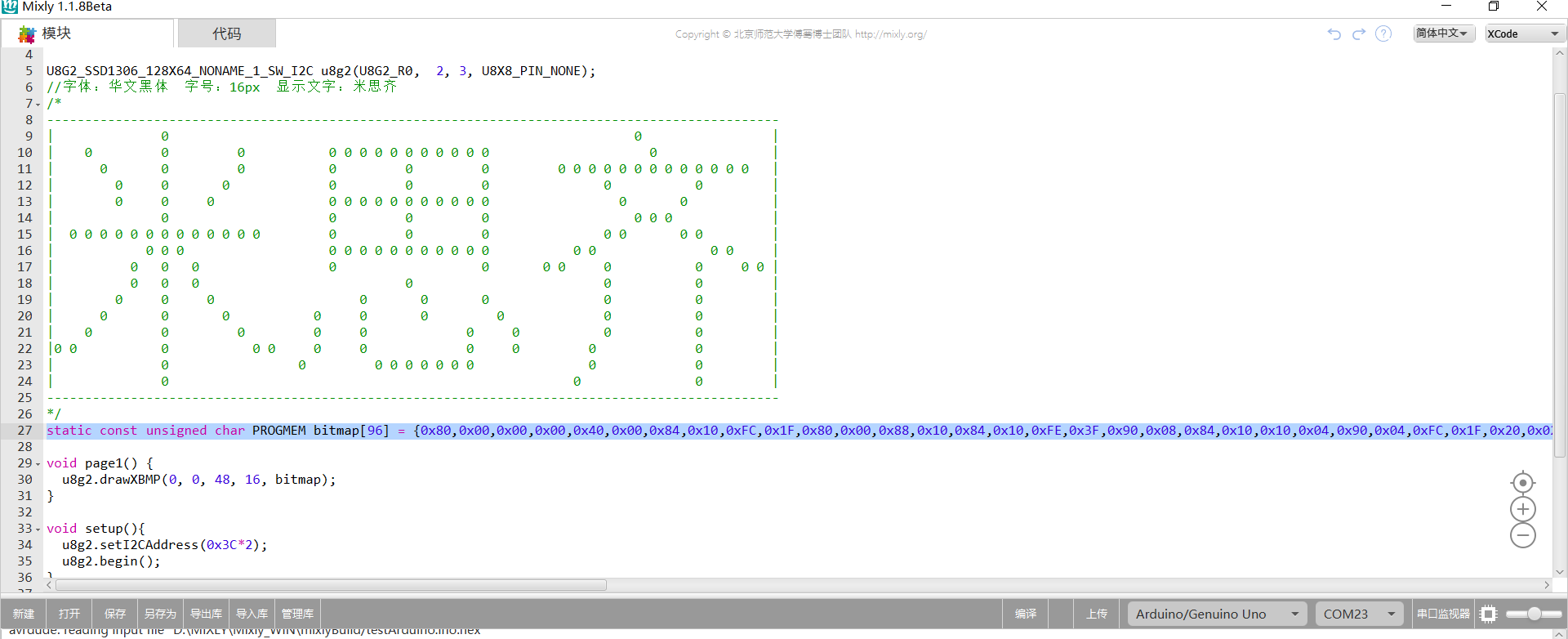The image size is (1568, 639).
Task: Click the u8g2.begin() line
Action: pos(111,561)
